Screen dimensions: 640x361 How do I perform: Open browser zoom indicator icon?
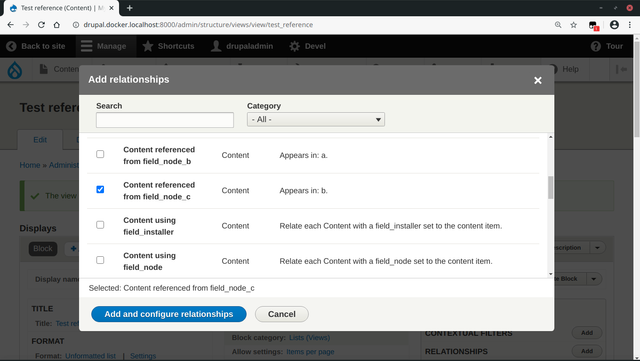(558, 25)
